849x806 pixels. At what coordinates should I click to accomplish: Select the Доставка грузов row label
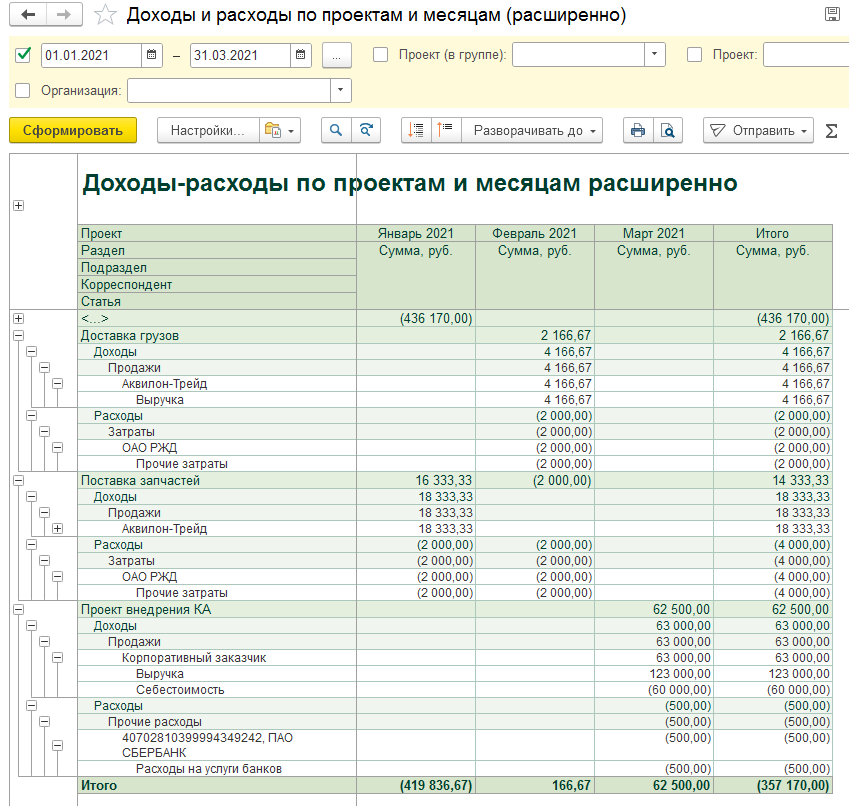coord(129,336)
